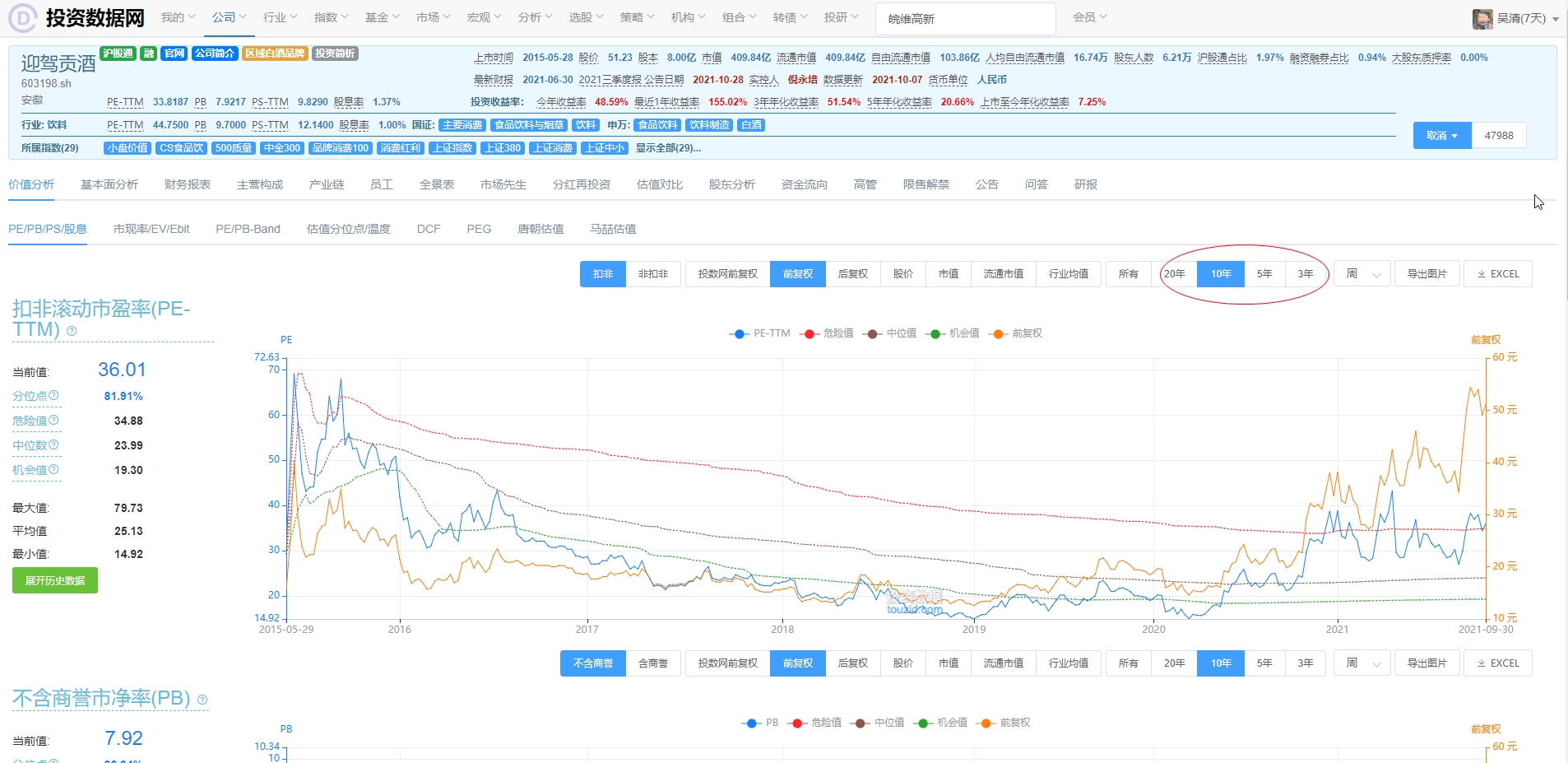Screen dimensions: 1568x763
Task: Click the stock search input field
Action: 965,18
